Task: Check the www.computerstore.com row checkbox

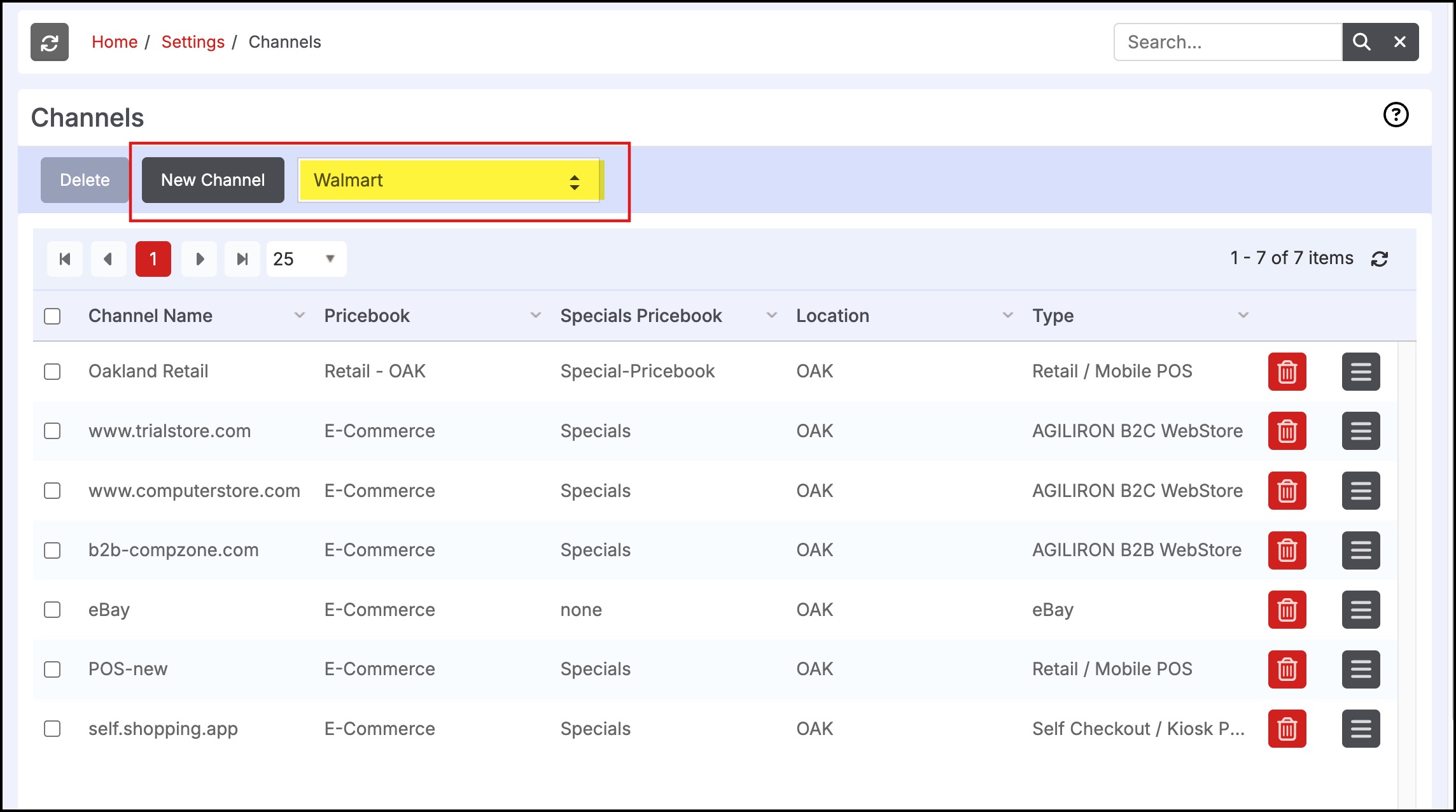Action: click(52, 491)
